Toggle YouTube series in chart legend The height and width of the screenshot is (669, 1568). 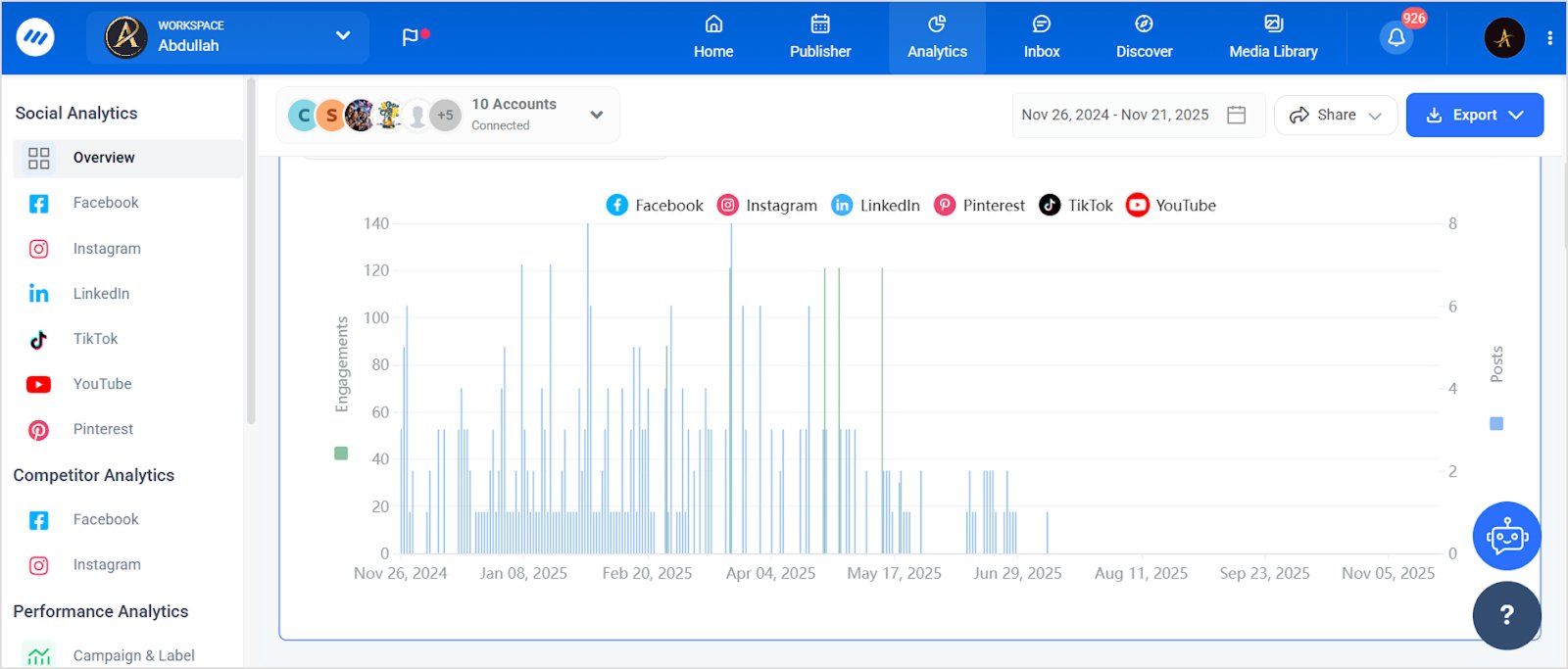(1171, 205)
